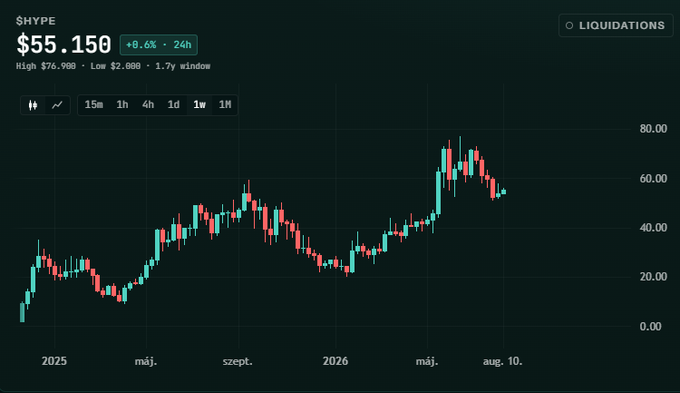Image resolution: width=680 pixels, height=393 pixels.
Task: Select the 1d timeframe
Action: coord(173,105)
